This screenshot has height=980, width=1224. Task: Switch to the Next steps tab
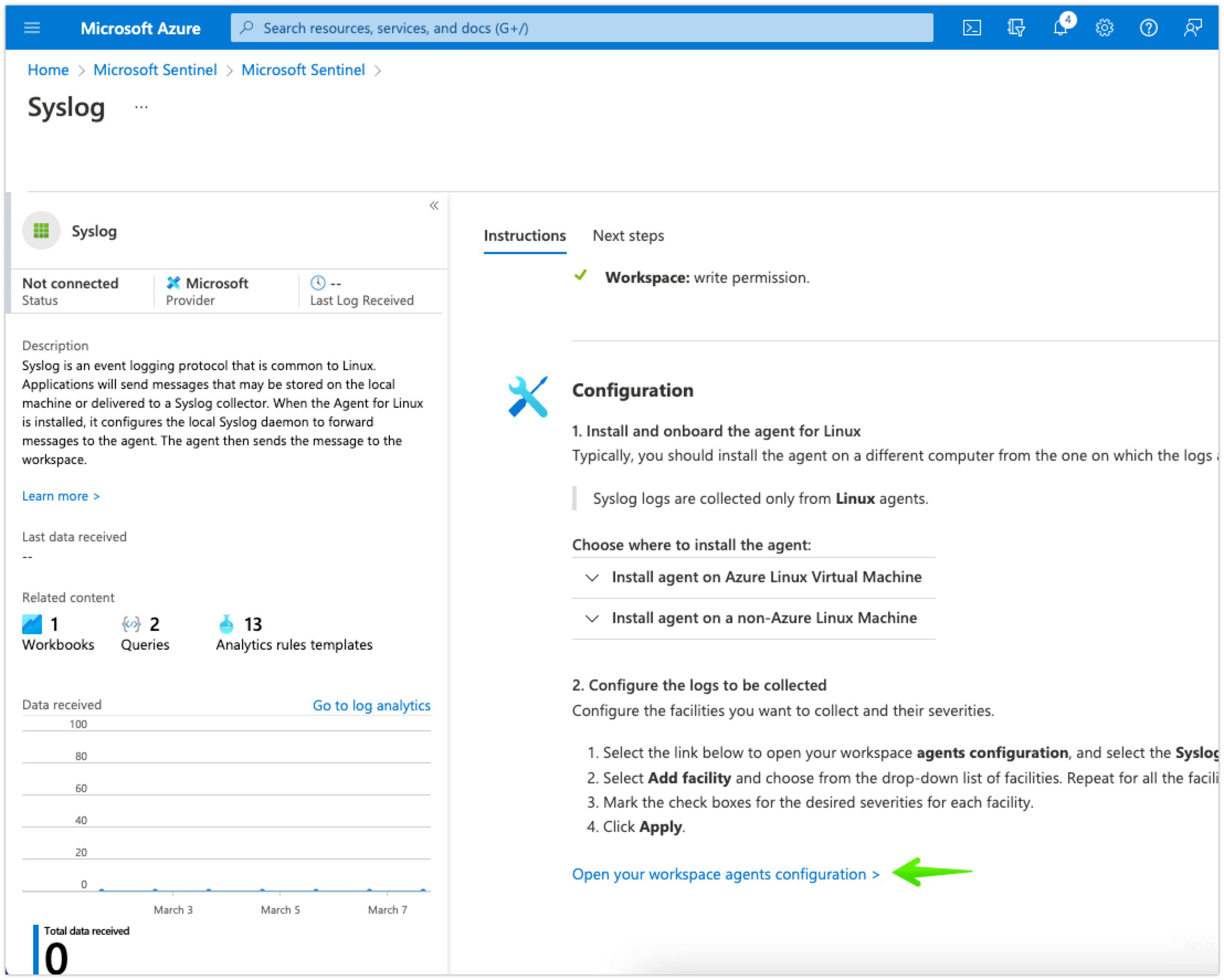[628, 236]
